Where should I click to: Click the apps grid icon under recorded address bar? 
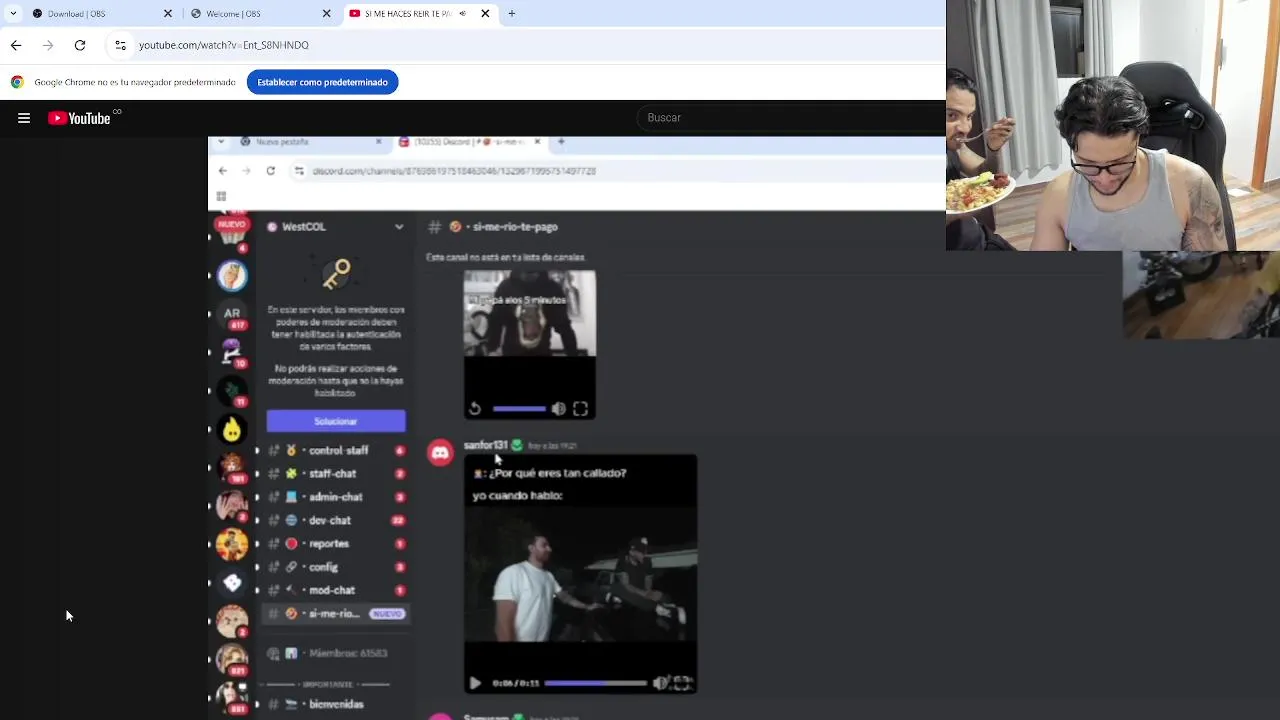click(221, 196)
